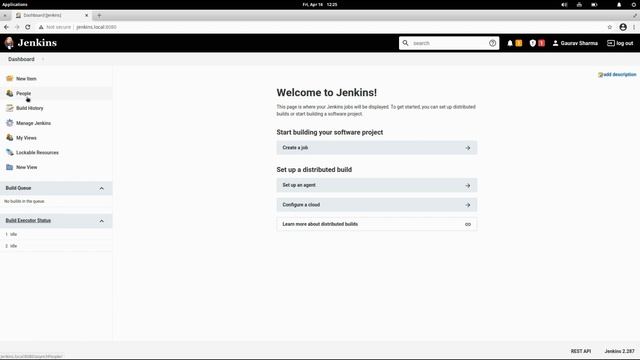Open the People page
The width and height of the screenshot is (640, 360).
pyautogui.click(x=24, y=93)
